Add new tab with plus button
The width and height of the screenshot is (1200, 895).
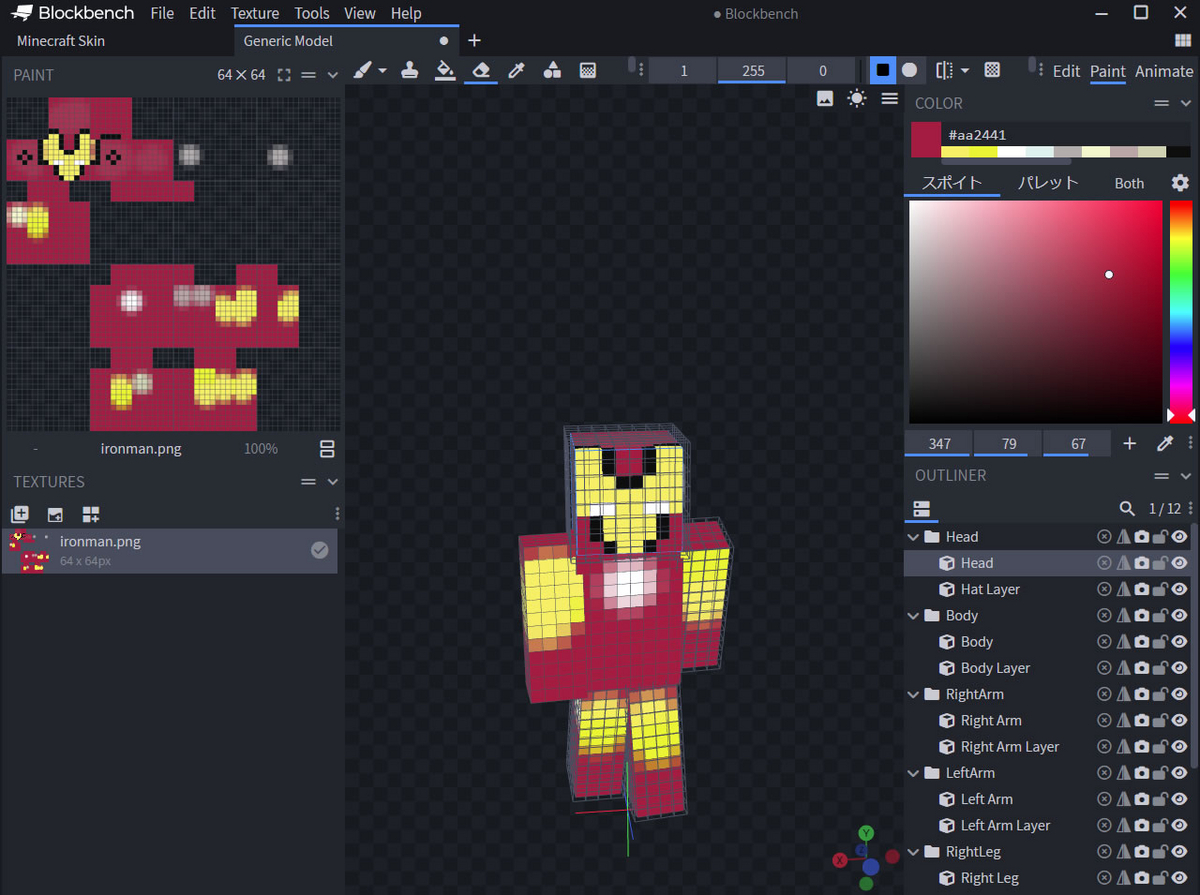pos(474,41)
